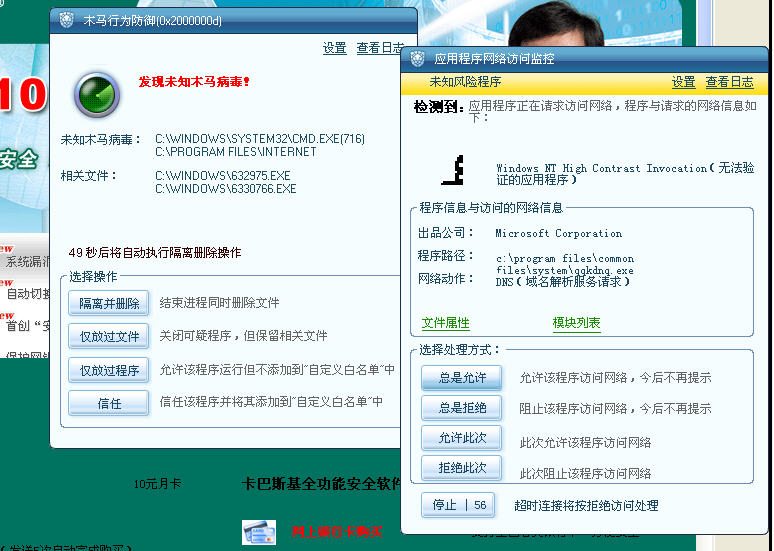Viewport: 774px width, 551px height.
Task: Click the 发现未知木马病毒 warning text
Action: pyautogui.click(x=194, y=82)
